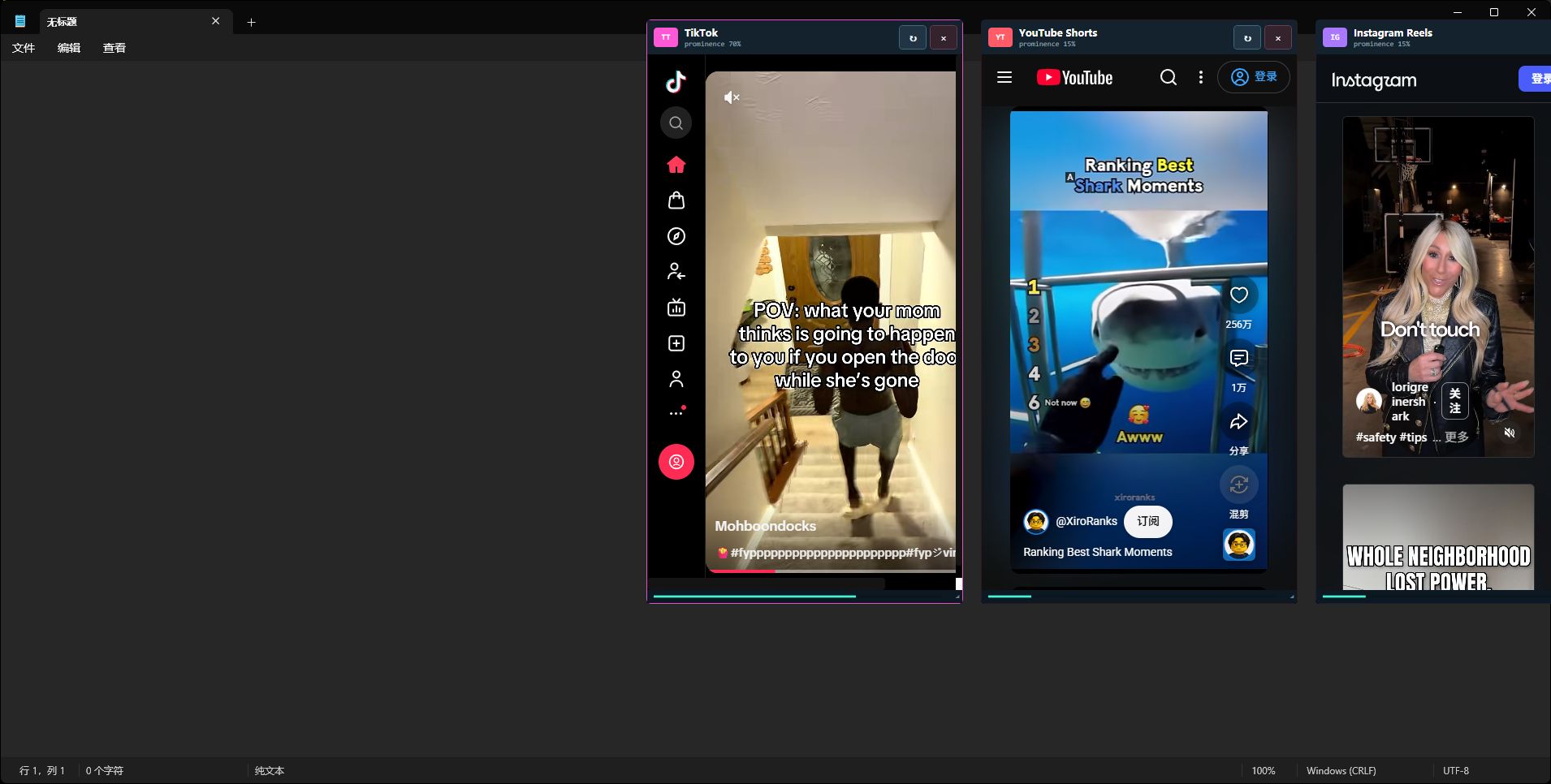
Task: Go to TikTok home feed icon
Action: click(676, 165)
